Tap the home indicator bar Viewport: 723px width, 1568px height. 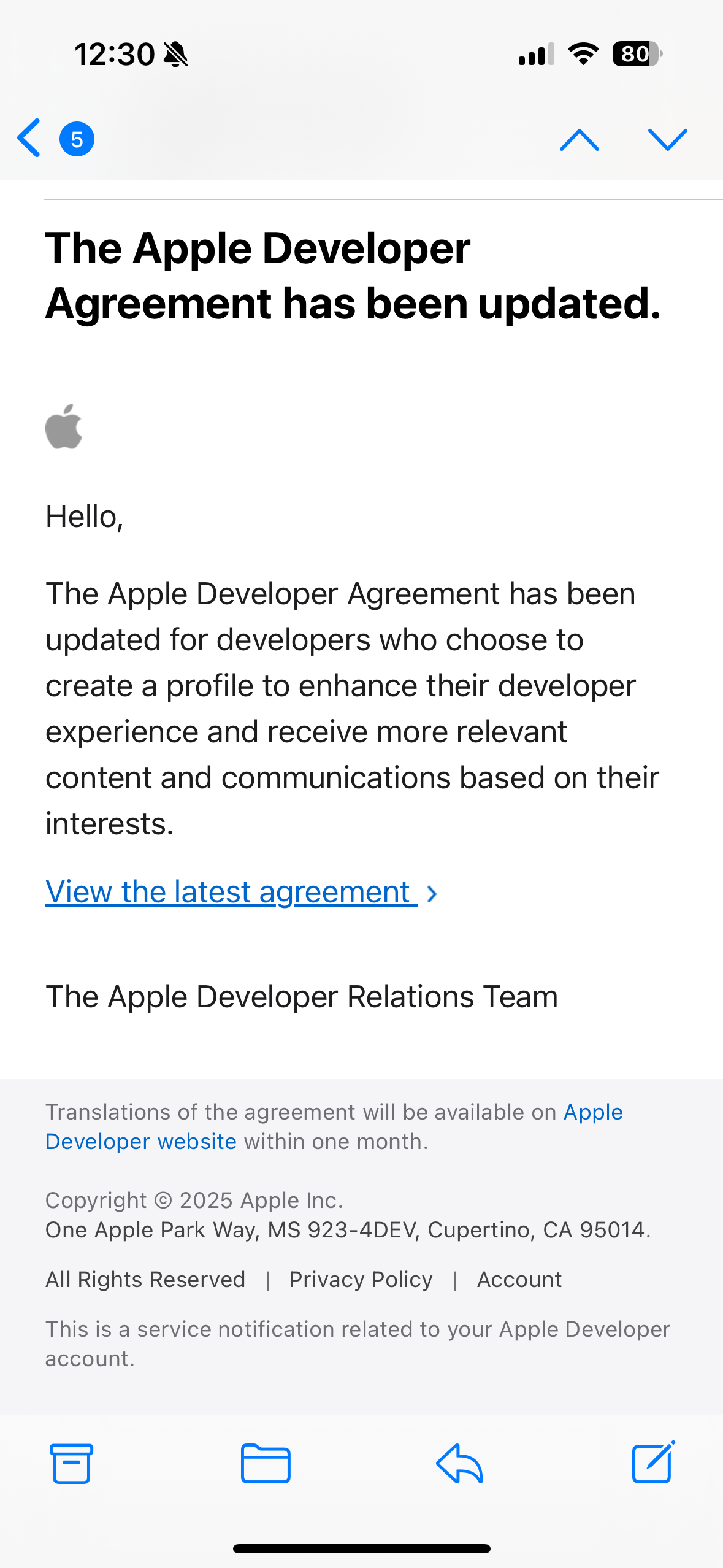tap(361, 1548)
